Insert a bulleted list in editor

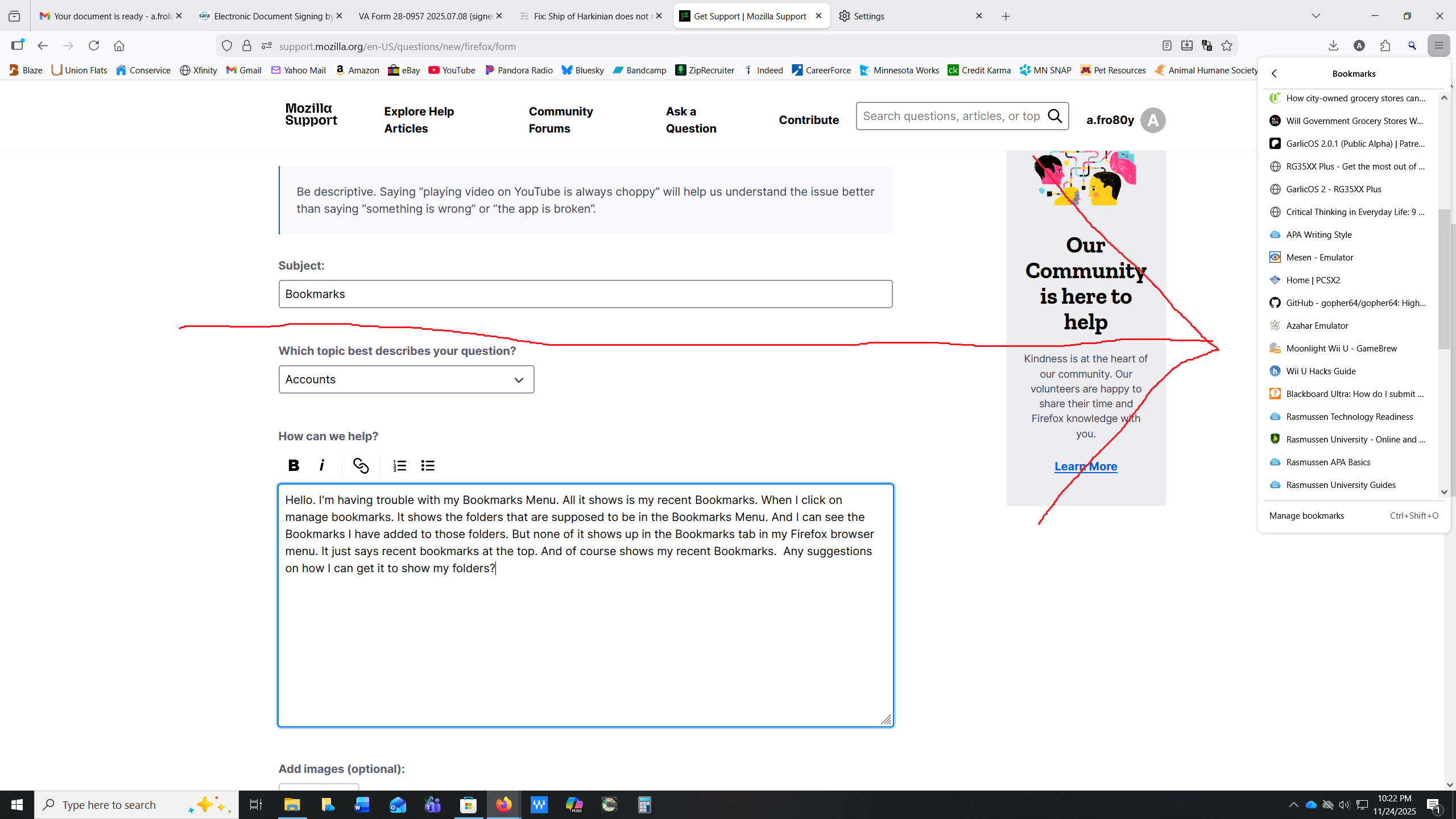428,465
